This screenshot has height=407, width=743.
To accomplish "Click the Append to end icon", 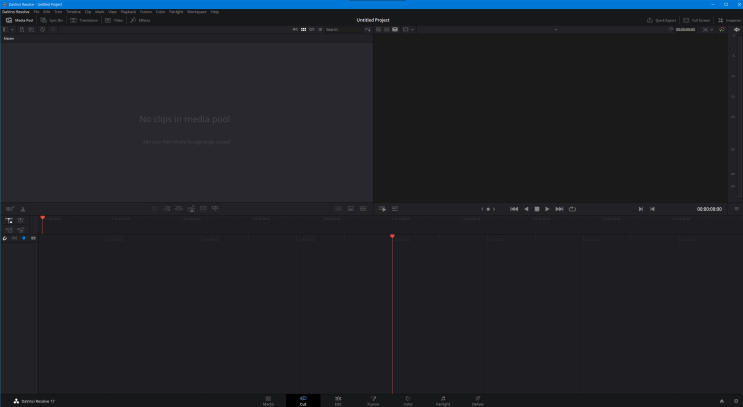I will click(167, 208).
